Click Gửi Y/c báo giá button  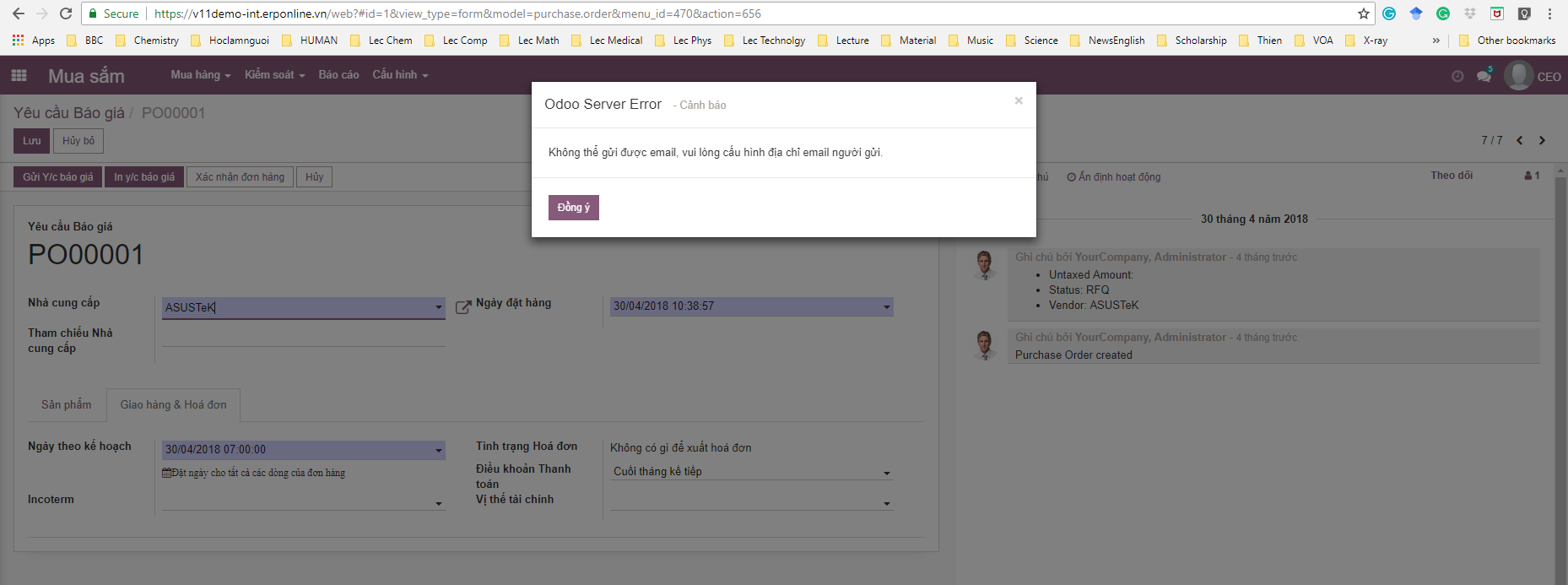coord(57,177)
